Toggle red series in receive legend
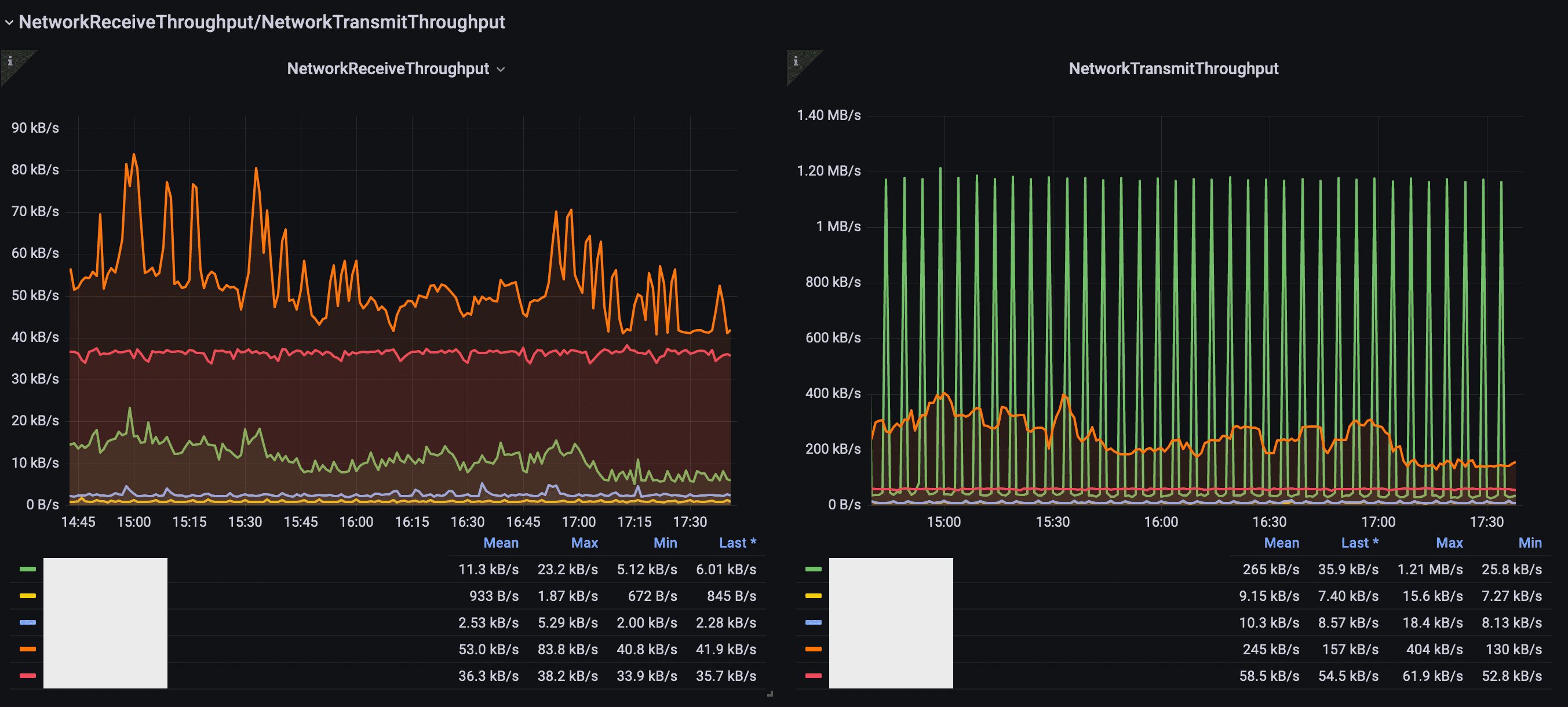This screenshot has height=707, width=1568. pyautogui.click(x=27, y=676)
